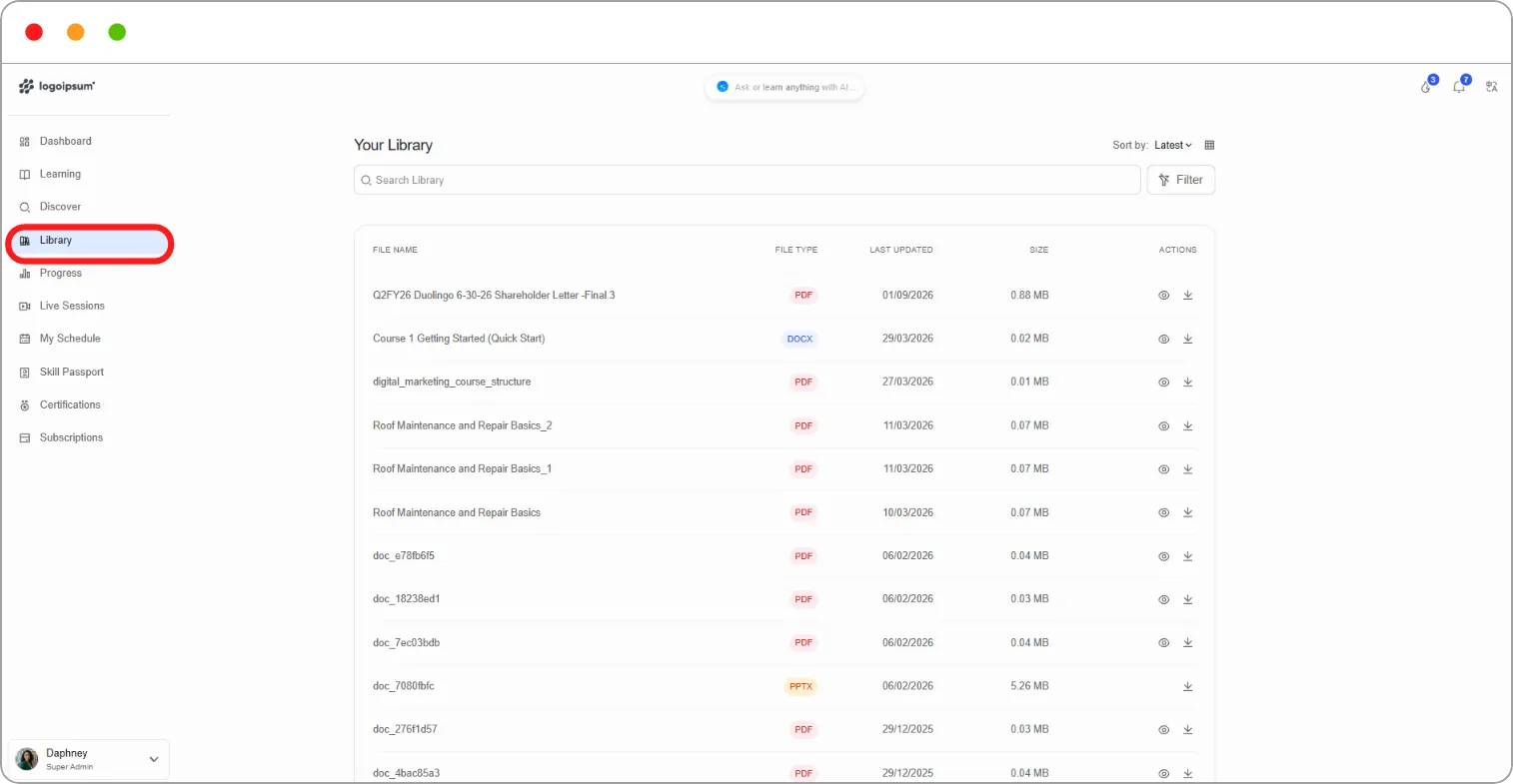Download Course 1 Getting Started document
The height and width of the screenshot is (784, 1513).
[1188, 339]
